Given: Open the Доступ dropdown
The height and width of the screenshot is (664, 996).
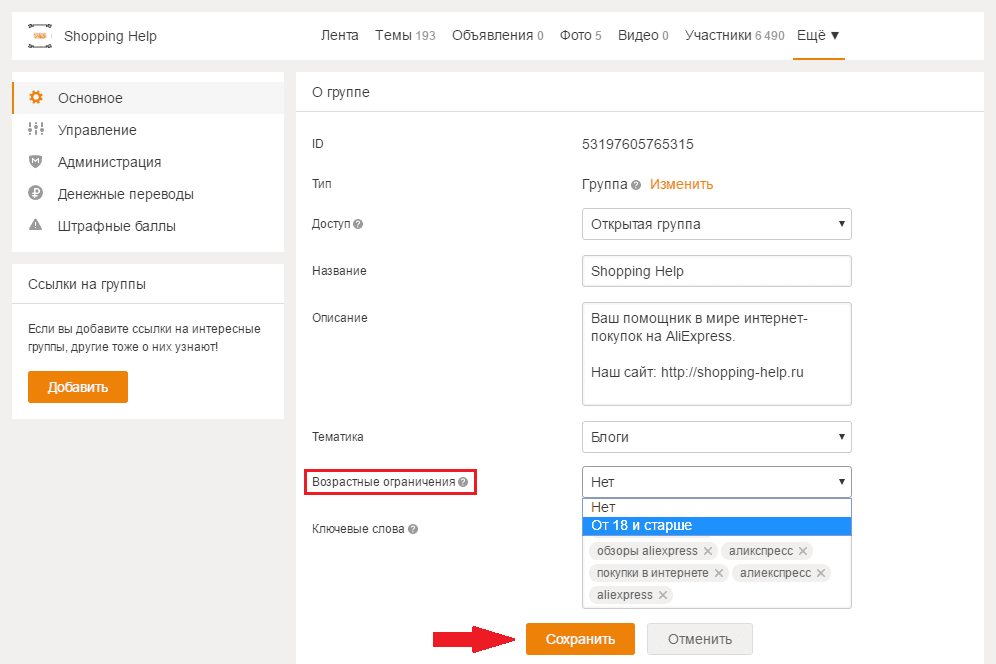Looking at the screenshot, I should tap(716, 224).
